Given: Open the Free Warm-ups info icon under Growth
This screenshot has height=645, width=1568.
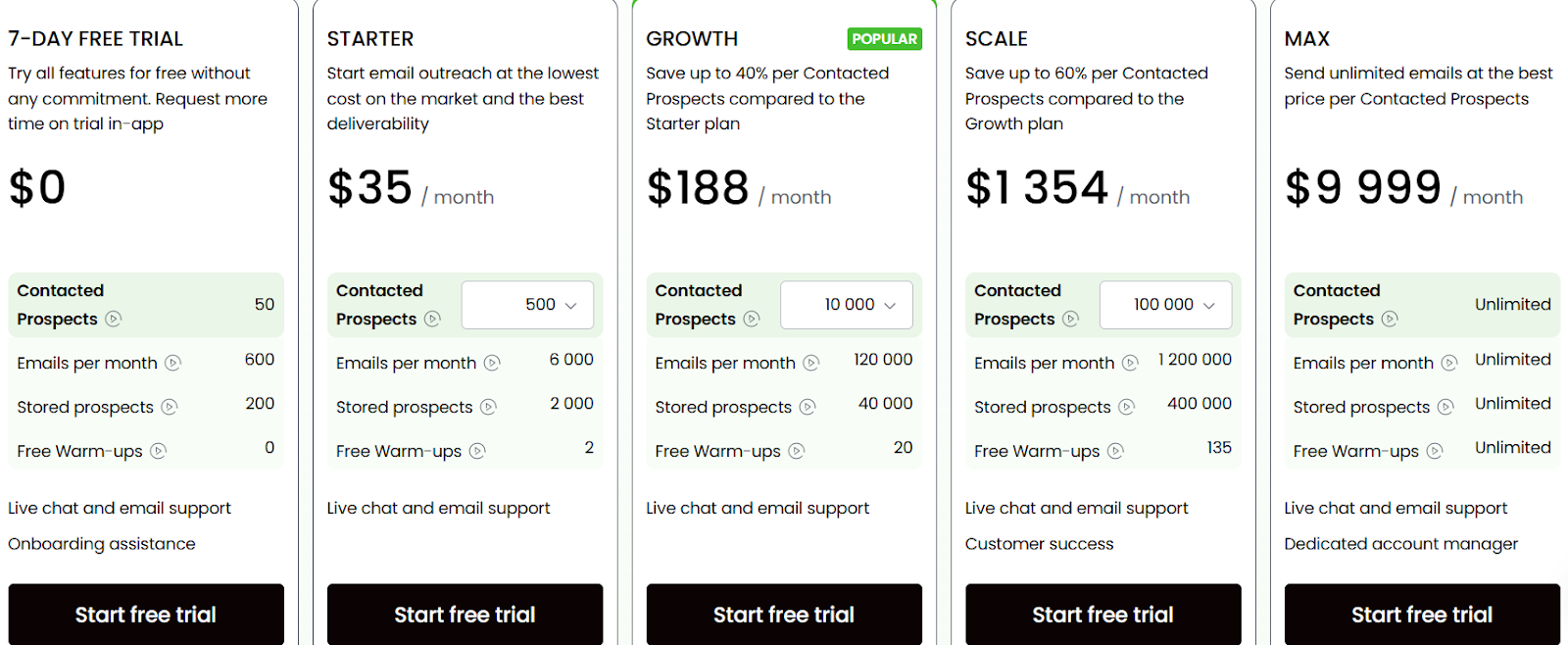Looking at the screenshot, I should [797, 451].
